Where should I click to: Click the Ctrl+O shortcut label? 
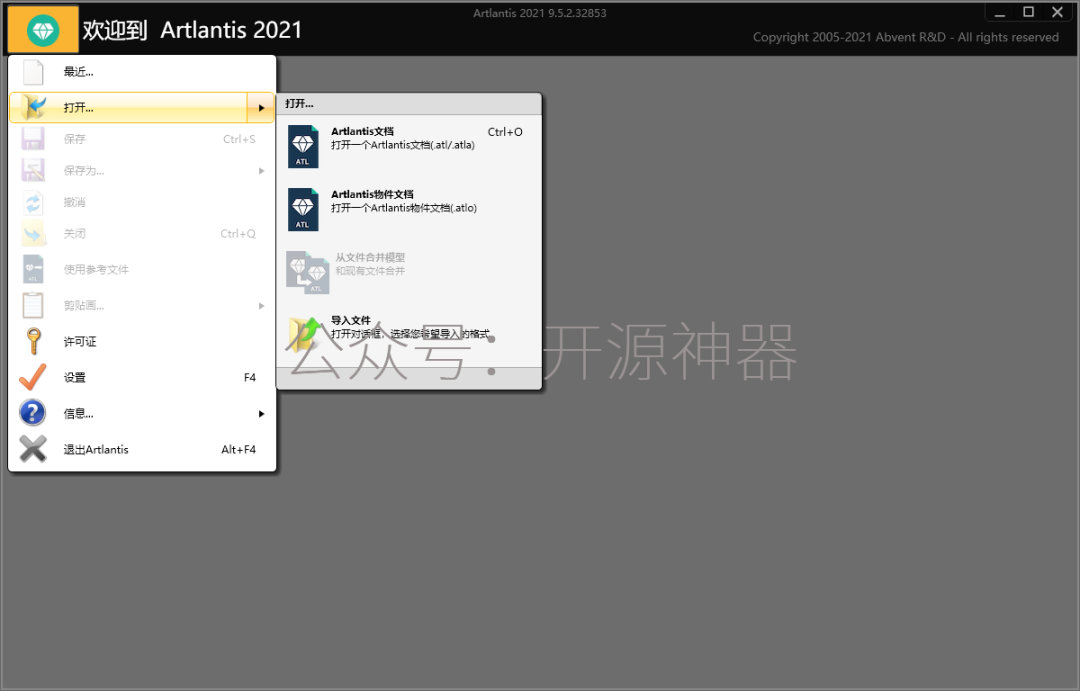click(505, 132)
